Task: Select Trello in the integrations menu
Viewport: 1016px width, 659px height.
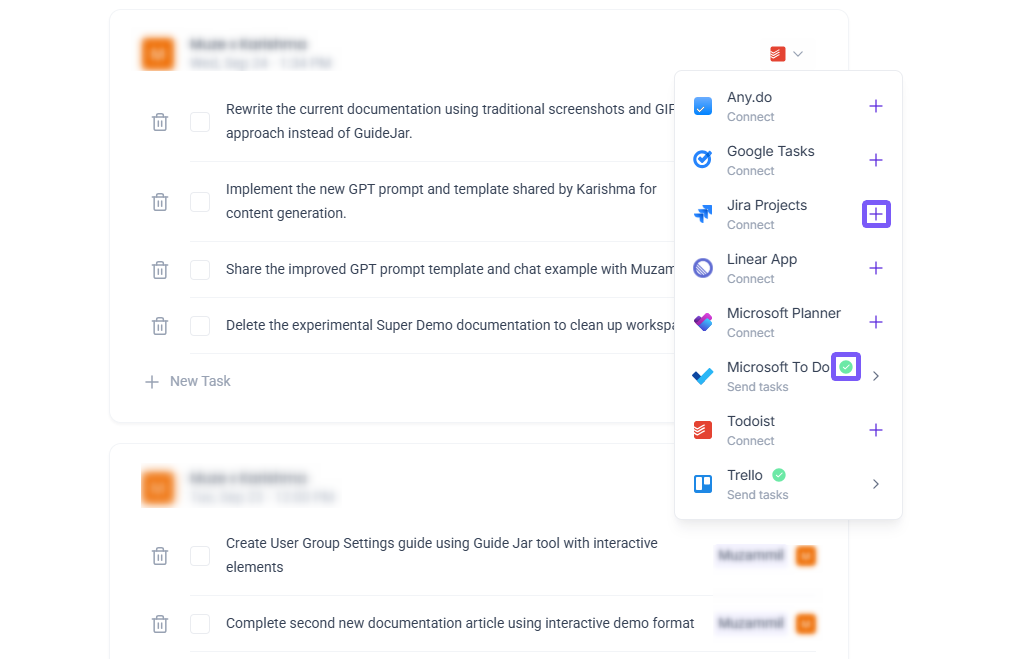Action: pyautogui.click(x=745, y=476)
